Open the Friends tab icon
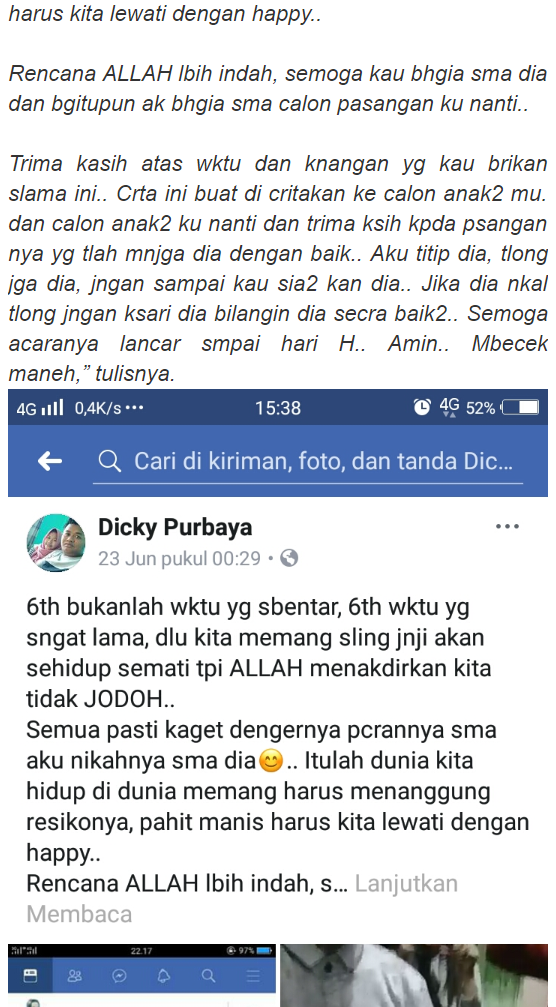The width and height of the screenshot is (556, 1007). (x=74, y=976)
